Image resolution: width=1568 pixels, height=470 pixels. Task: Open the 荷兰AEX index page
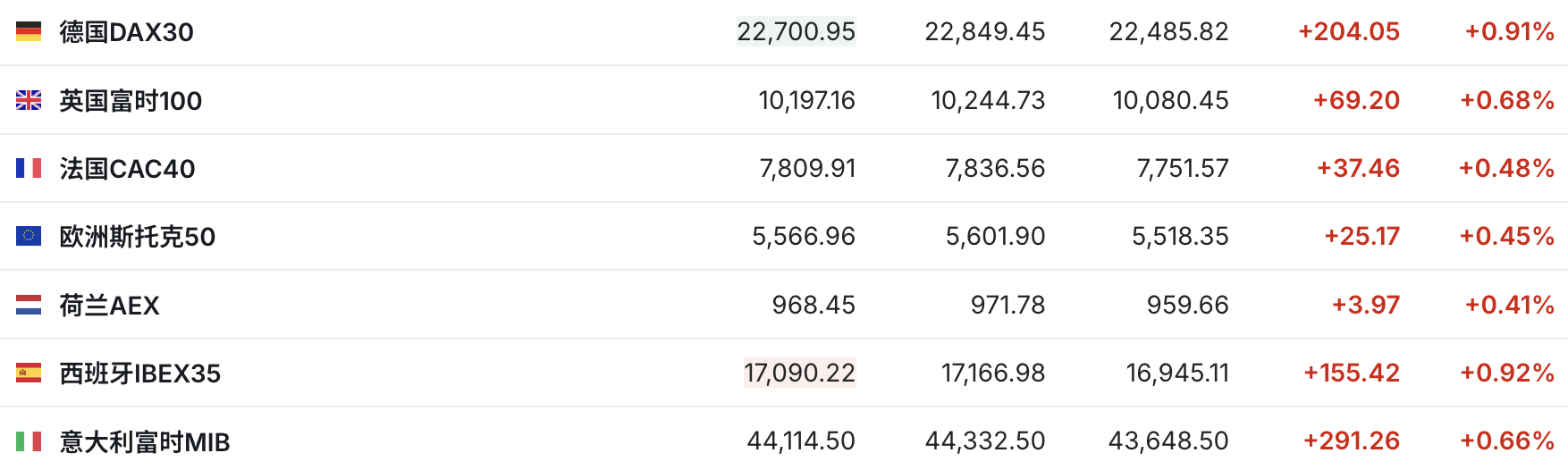coord(109,306)
